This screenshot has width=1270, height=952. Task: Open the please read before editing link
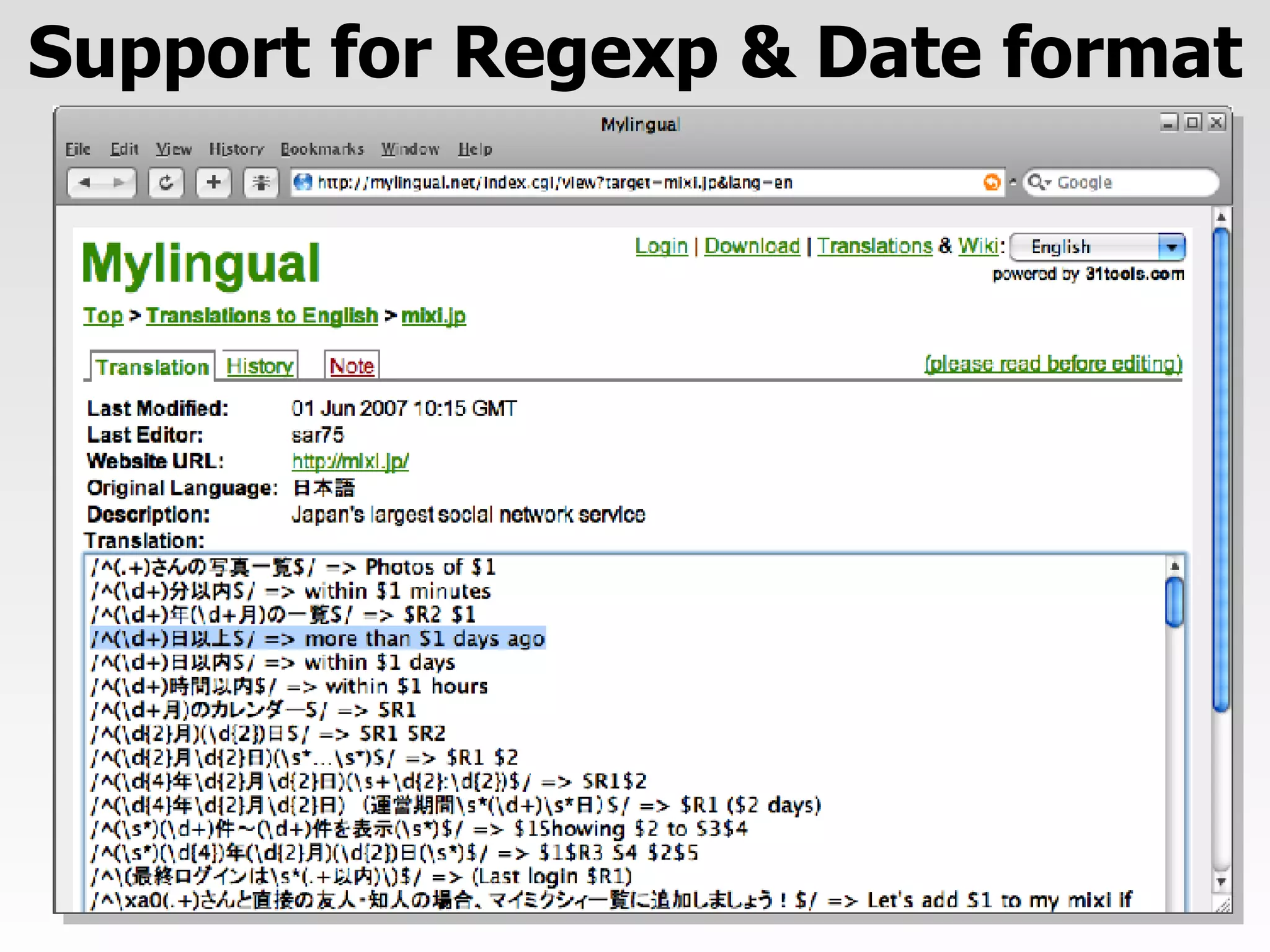pos(1053,363)
